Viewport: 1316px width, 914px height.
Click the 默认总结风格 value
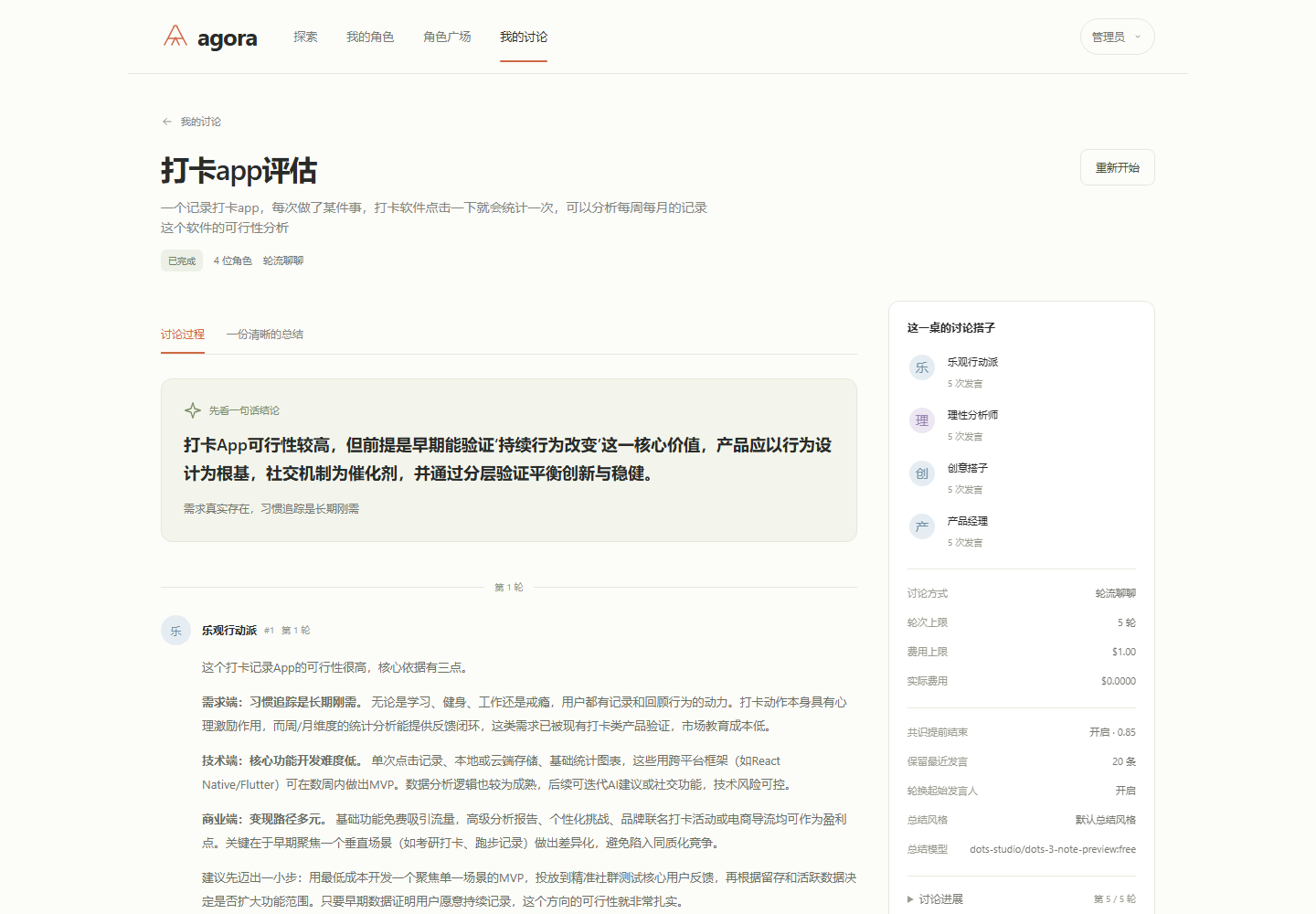click(1106, 820)
